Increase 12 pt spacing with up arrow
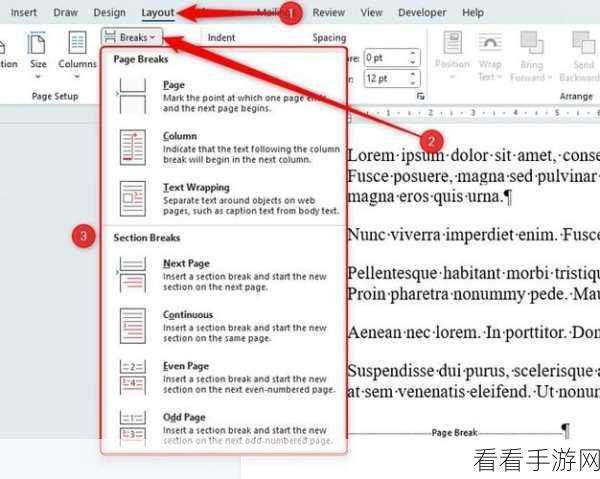The height and width of the screenshot is (479, 600). 412,74
